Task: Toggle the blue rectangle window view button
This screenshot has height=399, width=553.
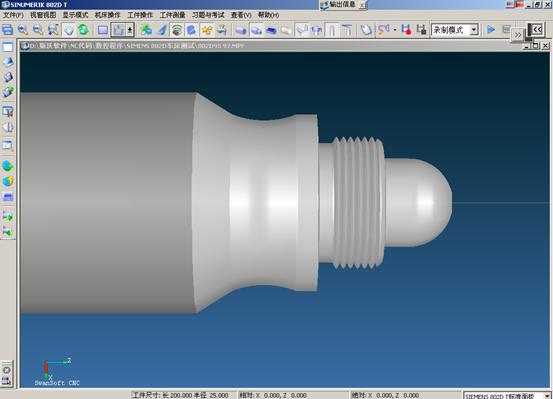Action: (103, 30)
